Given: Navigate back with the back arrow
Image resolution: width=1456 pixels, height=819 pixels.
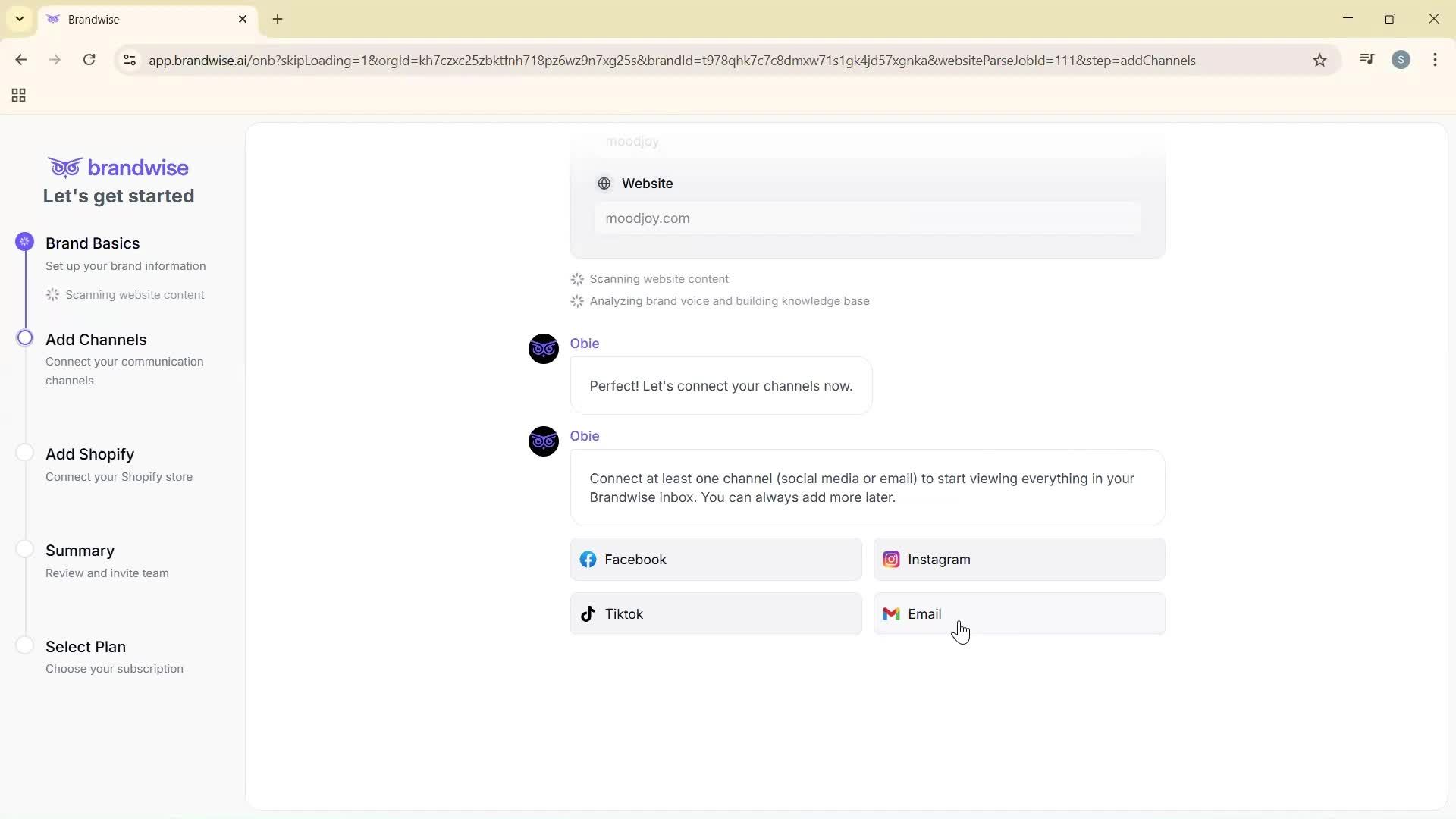Looking at the screenshot, I should point(20,60).
